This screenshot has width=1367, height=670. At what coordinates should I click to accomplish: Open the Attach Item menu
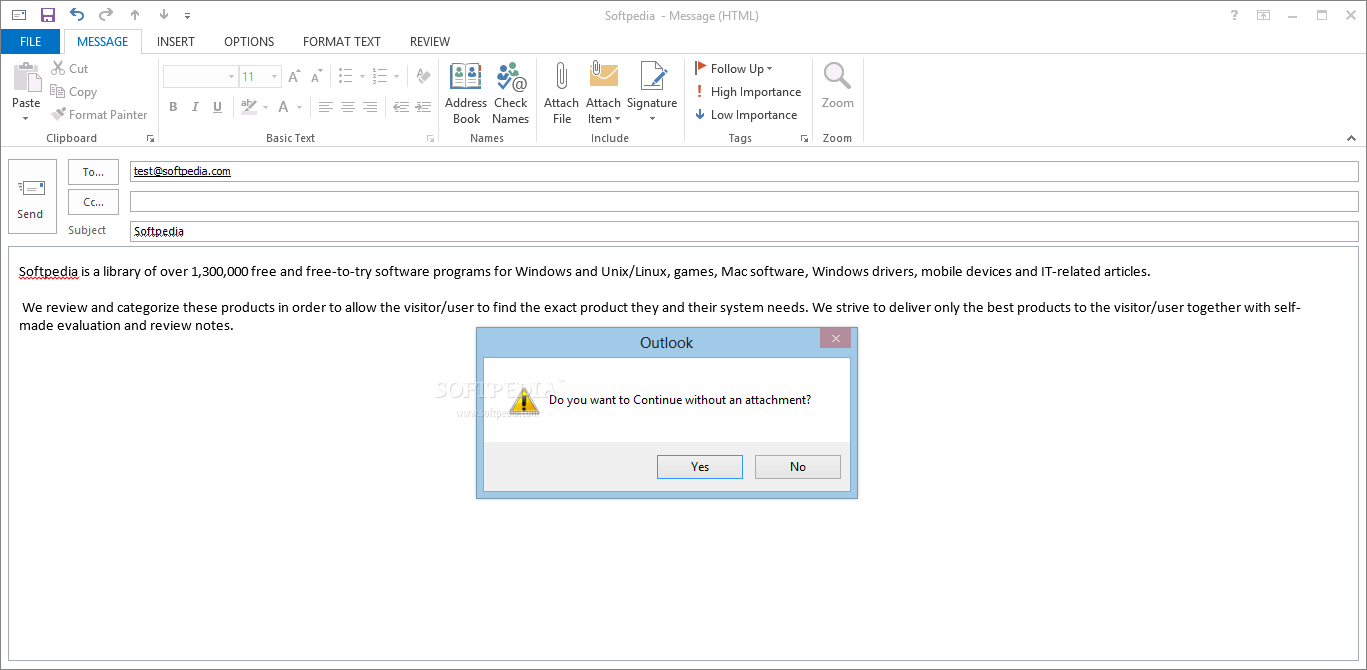[604, 93]
